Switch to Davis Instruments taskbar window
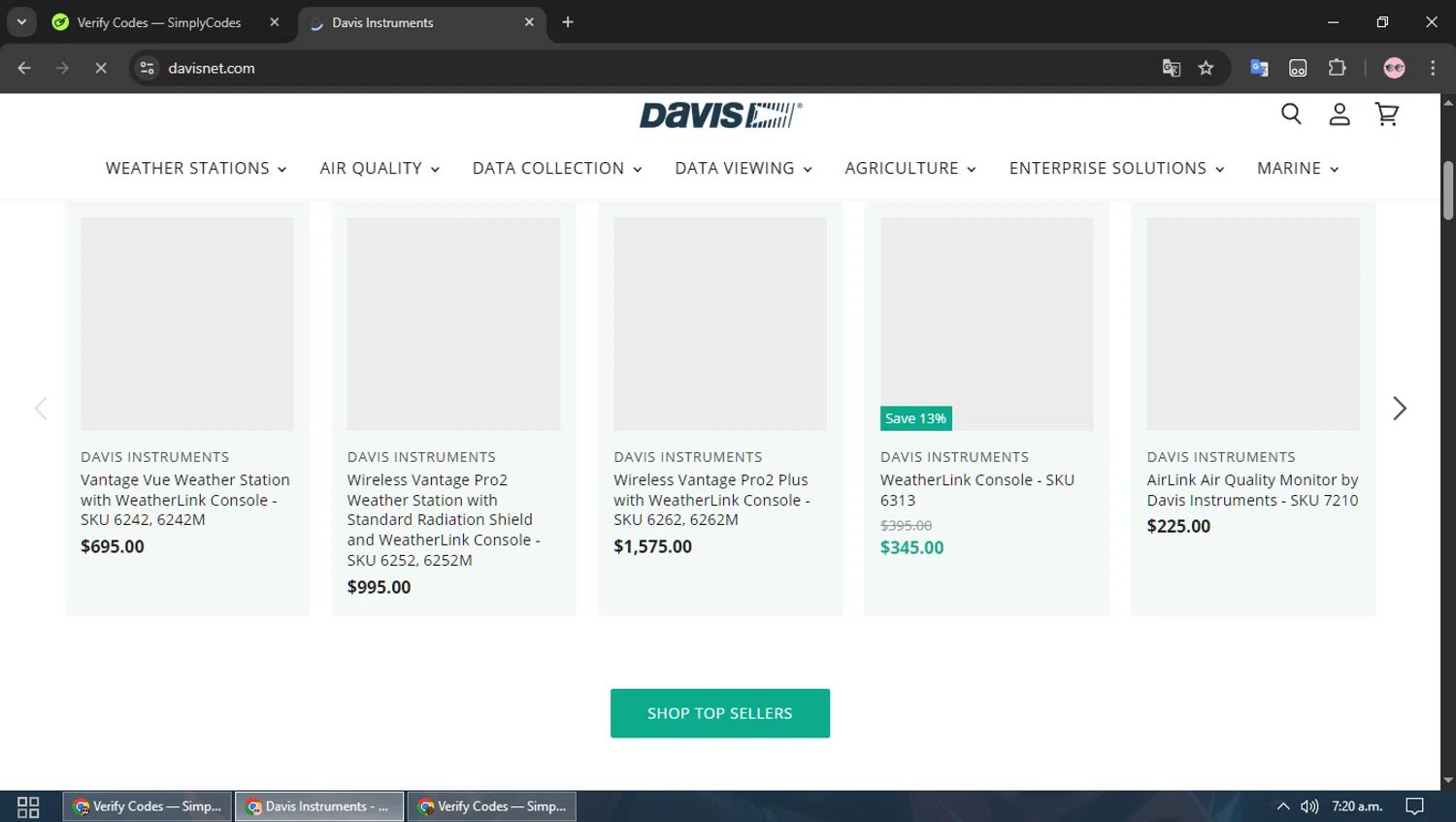Screen dimensions: 1456x822 [319, 806]
